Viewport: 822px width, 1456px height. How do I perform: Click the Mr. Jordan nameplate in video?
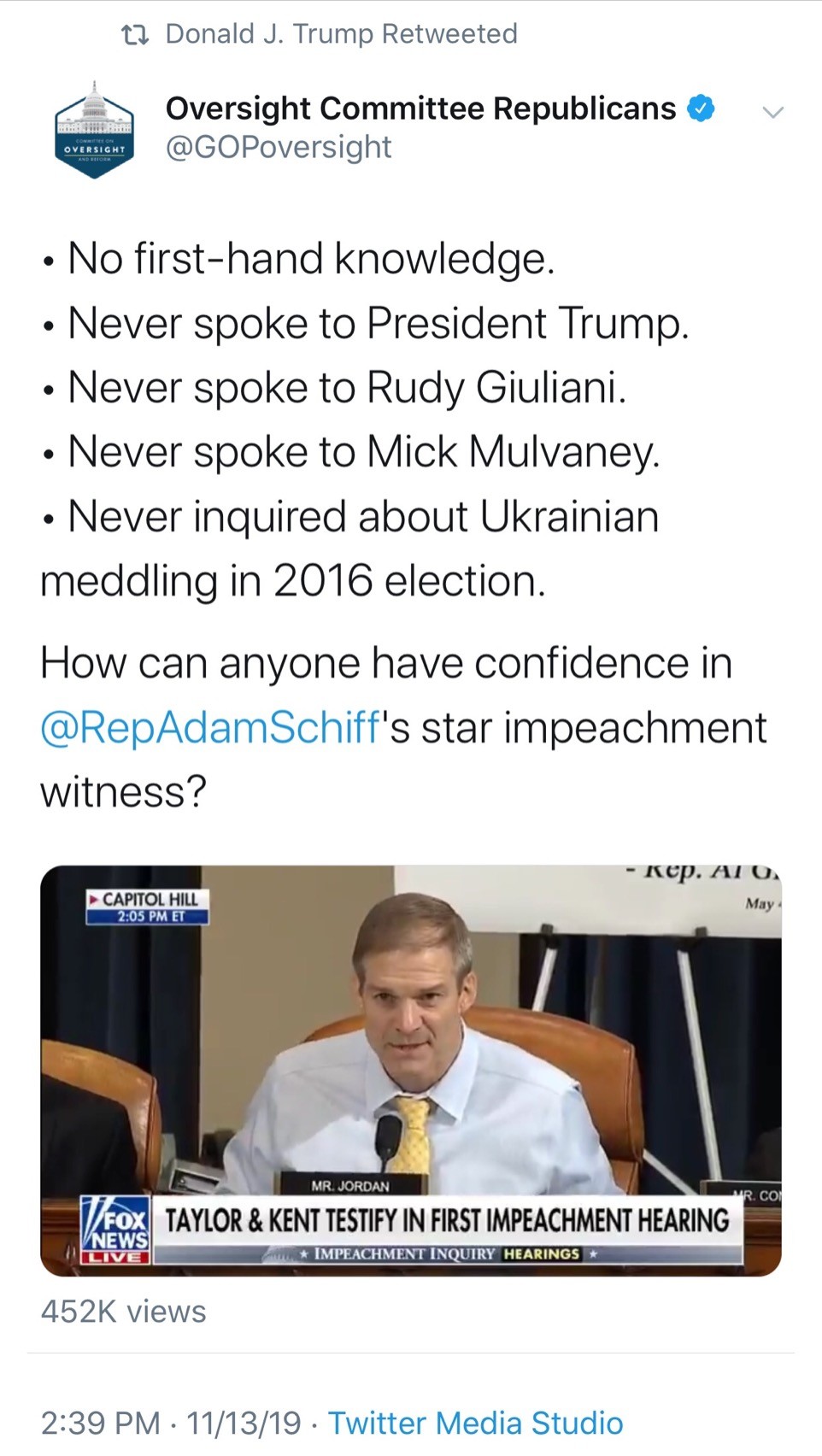[350, 1185]
